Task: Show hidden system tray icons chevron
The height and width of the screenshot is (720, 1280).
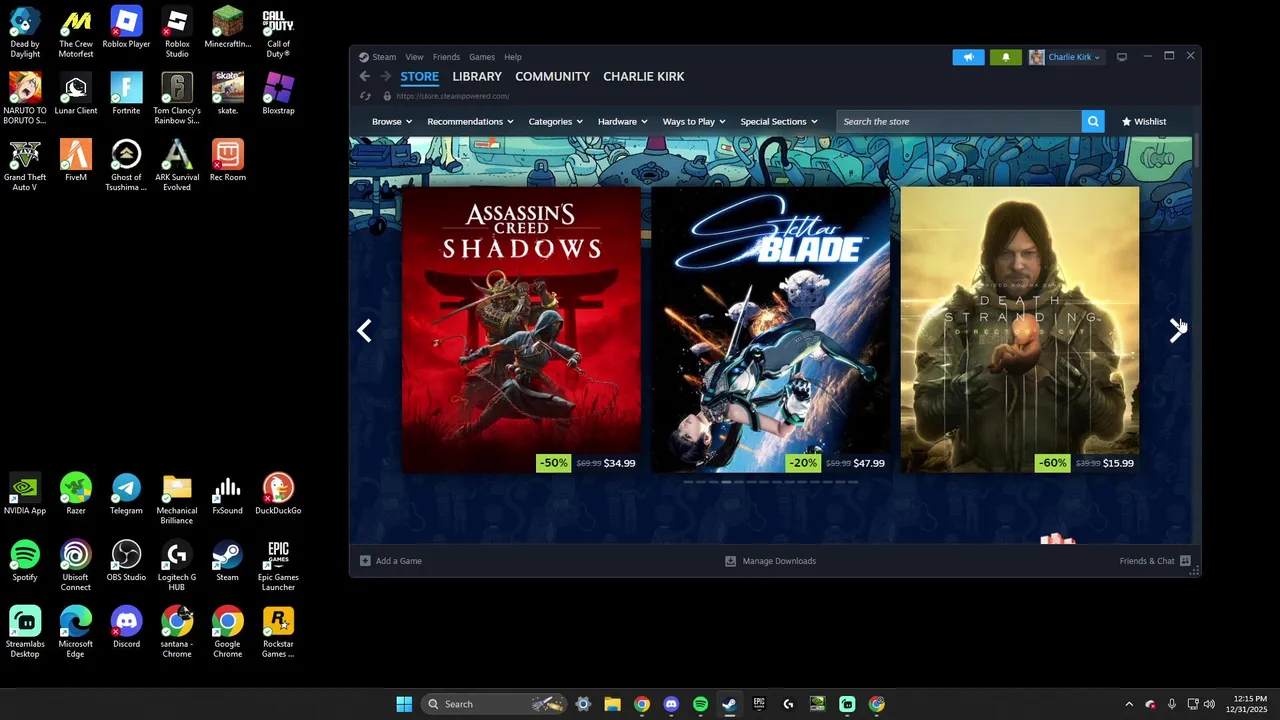Action: (1129, 704)
